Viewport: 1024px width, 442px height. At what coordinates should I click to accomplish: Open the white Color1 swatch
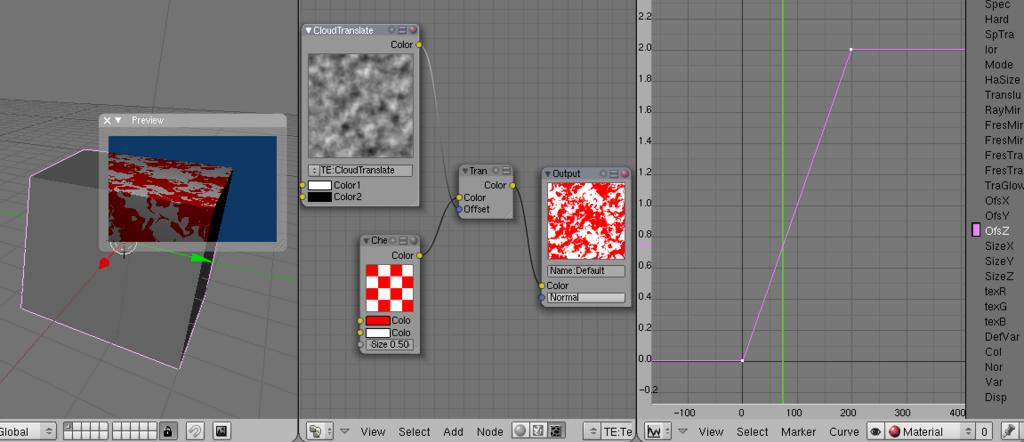point(320,185)
